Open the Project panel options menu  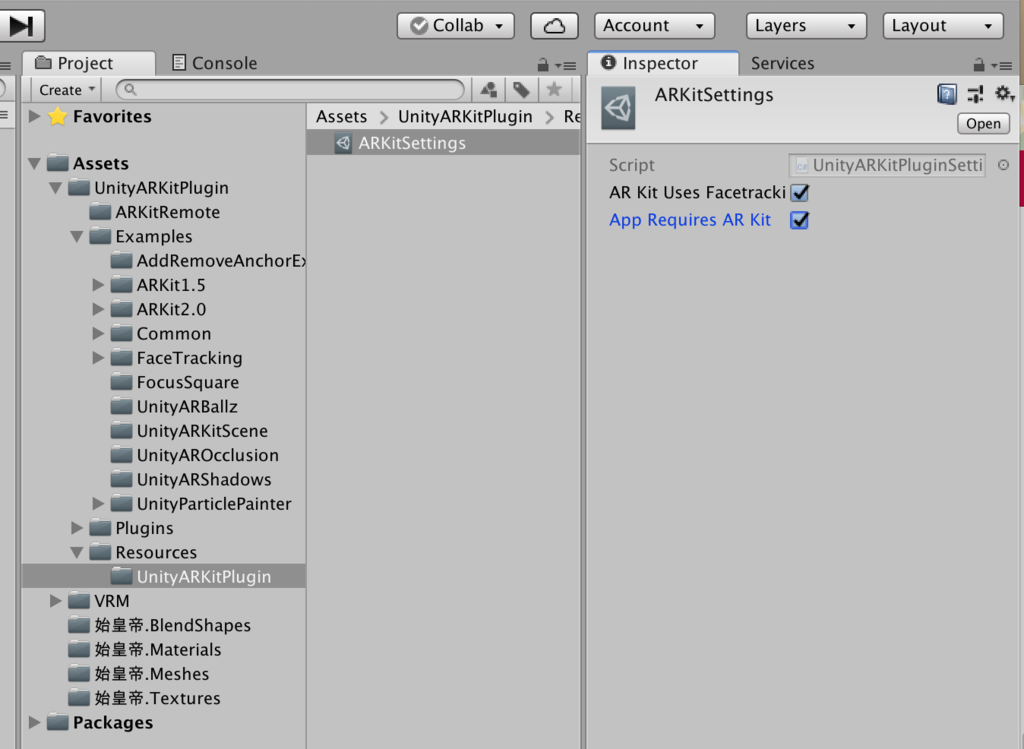pyautogui.click(x=566, y=65)
